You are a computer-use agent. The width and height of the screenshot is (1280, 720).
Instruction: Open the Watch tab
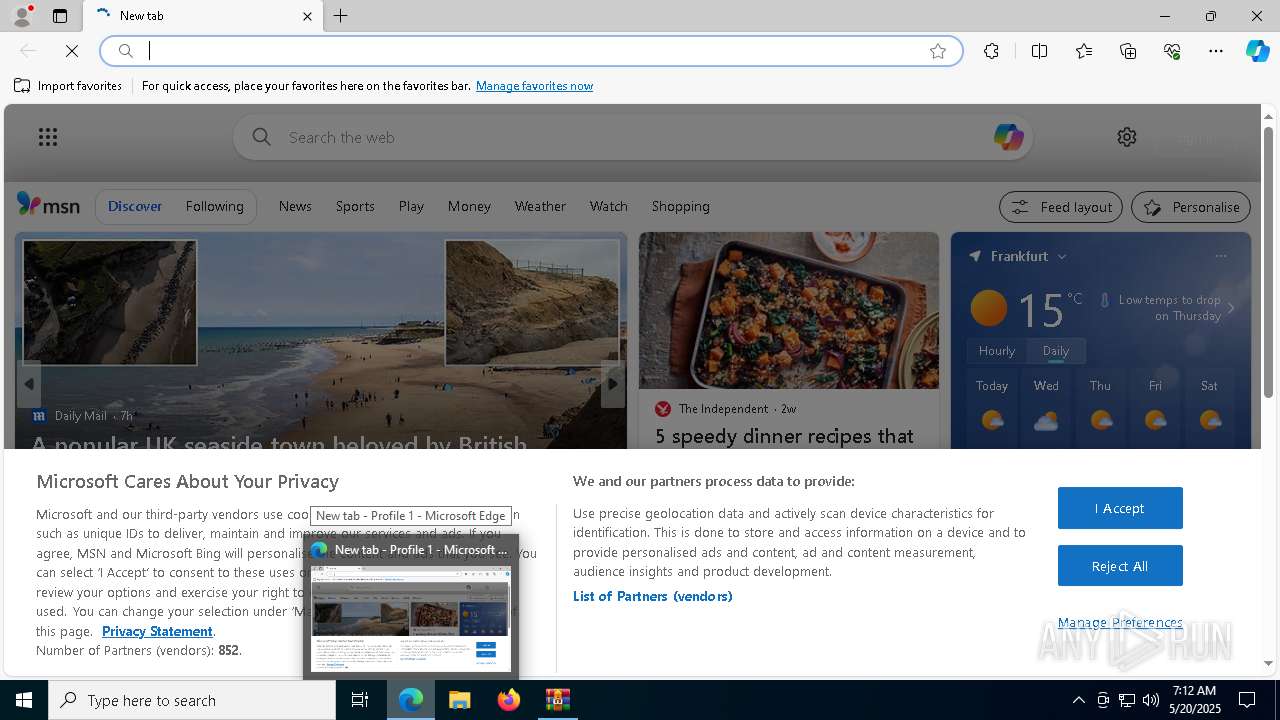pos(608,206)
